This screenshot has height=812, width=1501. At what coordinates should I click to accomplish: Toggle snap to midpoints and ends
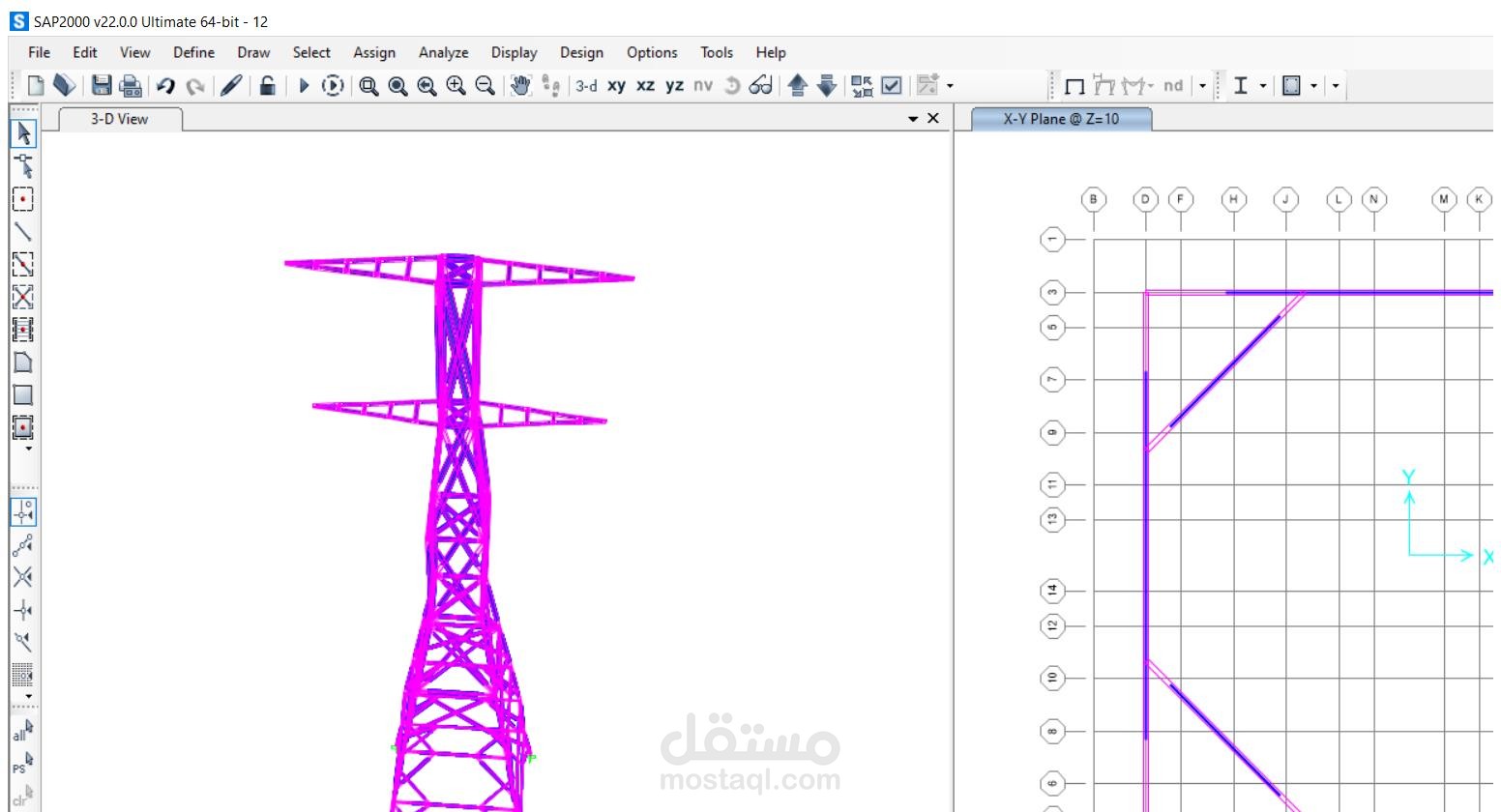click(x=23, y=546)
